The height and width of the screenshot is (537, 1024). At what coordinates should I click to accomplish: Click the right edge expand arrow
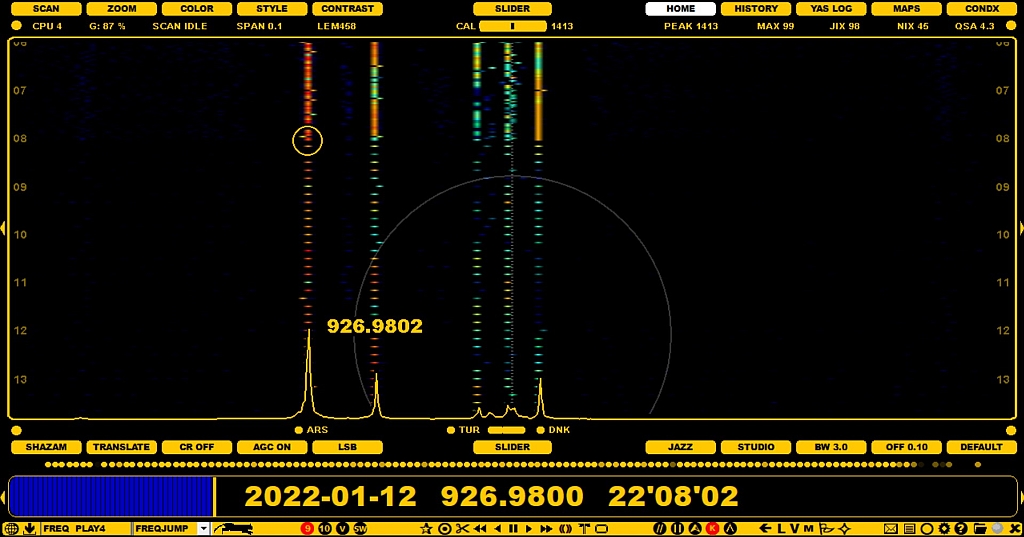pos(1020,229)
